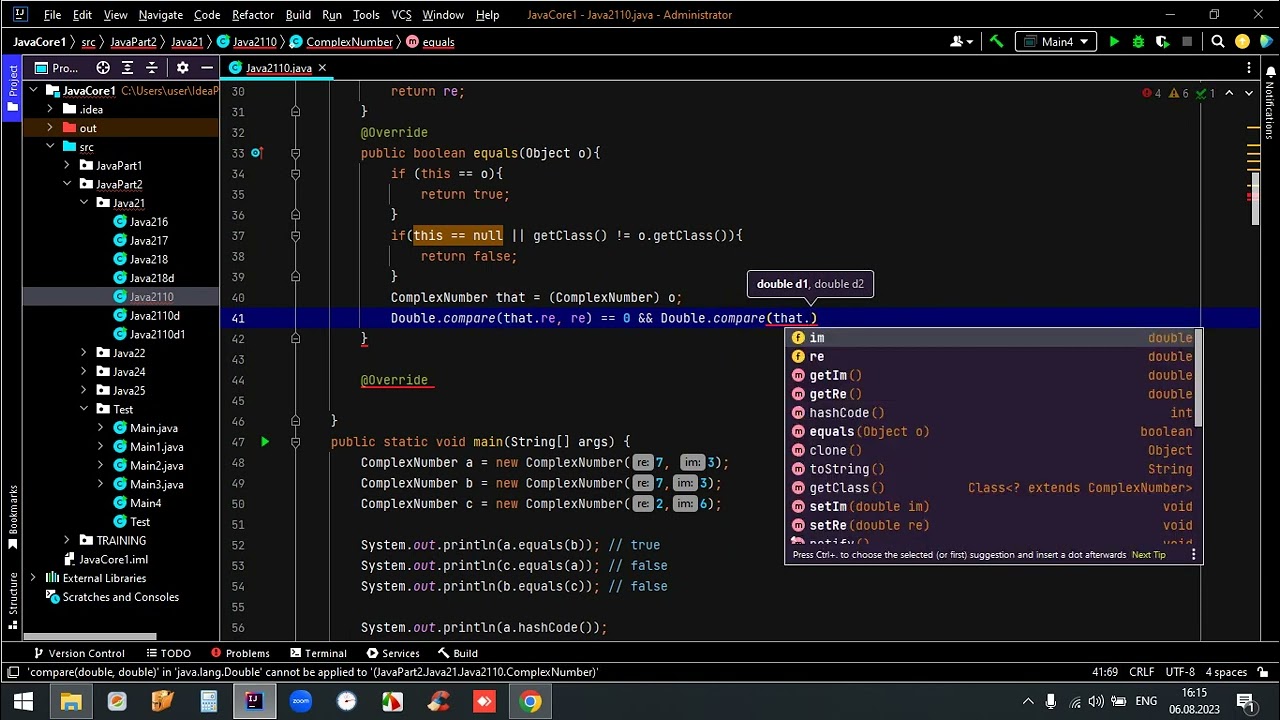Open the Refactor menu

point(253,15)
